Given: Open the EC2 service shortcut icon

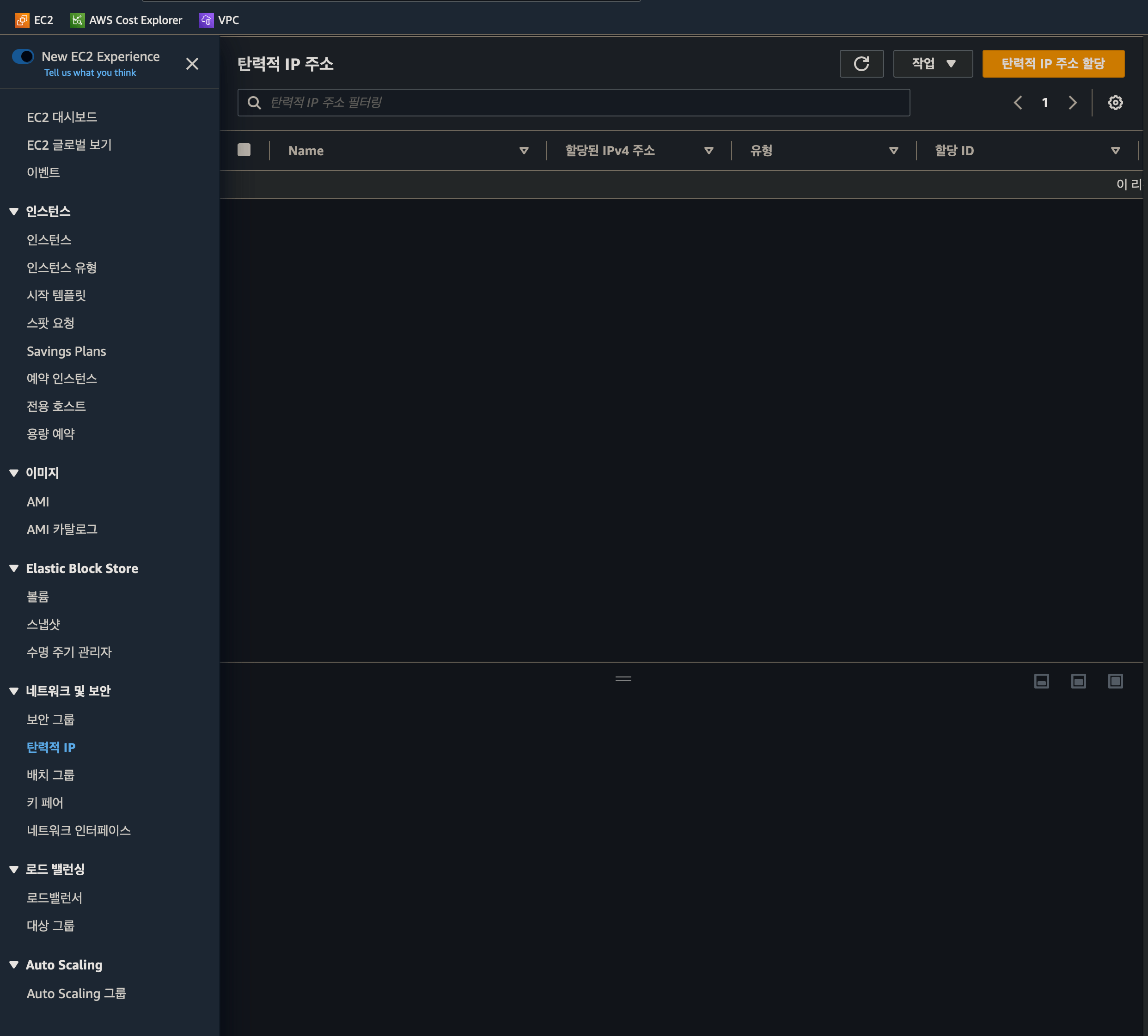Looking at the screenshot, I should 22,20.
